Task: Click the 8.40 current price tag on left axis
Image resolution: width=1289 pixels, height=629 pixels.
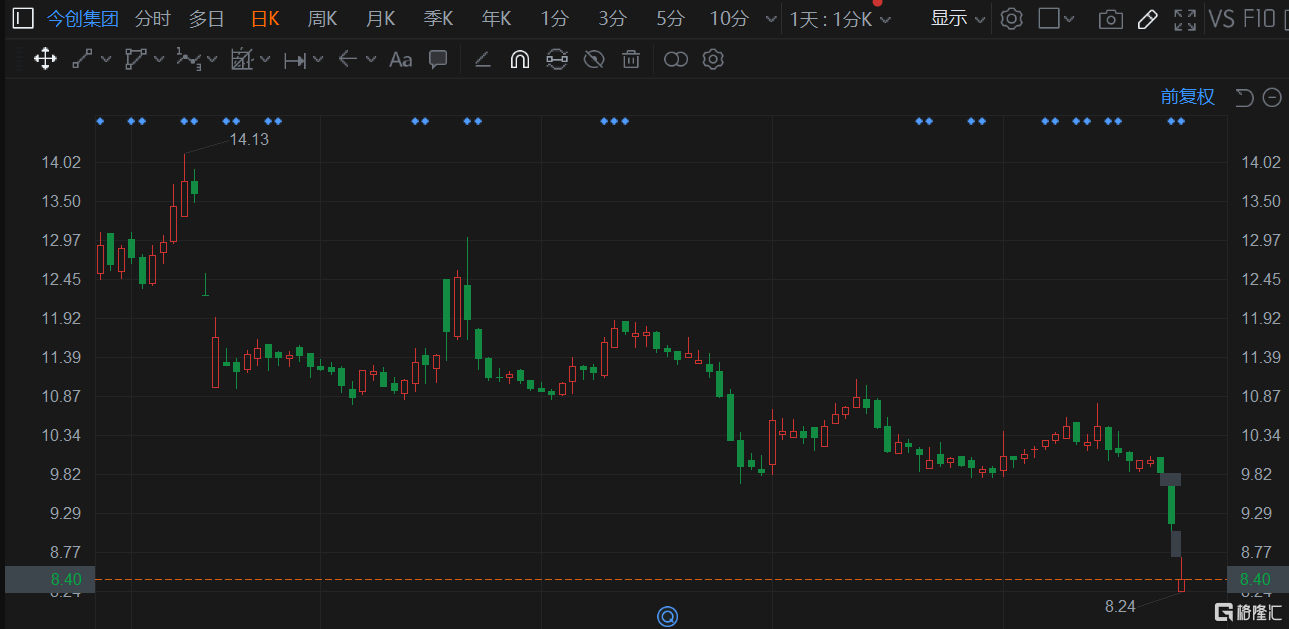Action: [x=50, y=579]
